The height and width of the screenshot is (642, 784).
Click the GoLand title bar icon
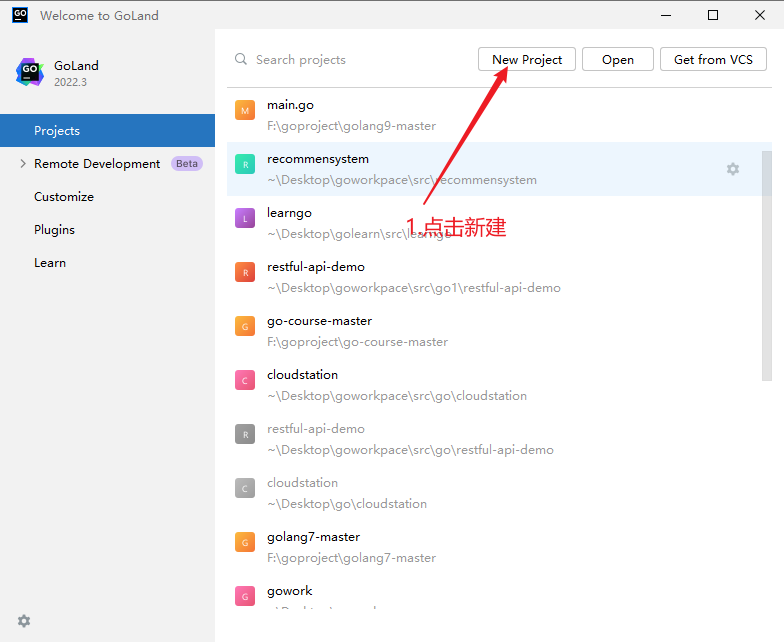(x=20, y=15)
